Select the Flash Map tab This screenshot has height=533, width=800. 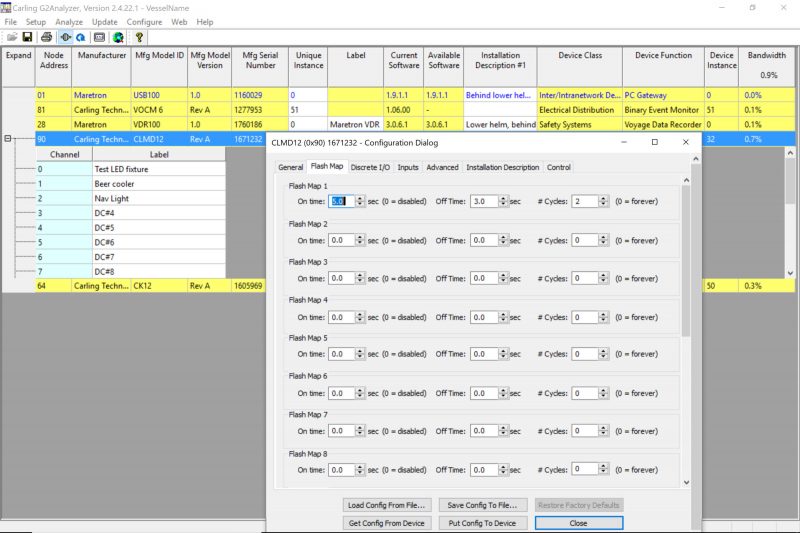tap(327, 166)
